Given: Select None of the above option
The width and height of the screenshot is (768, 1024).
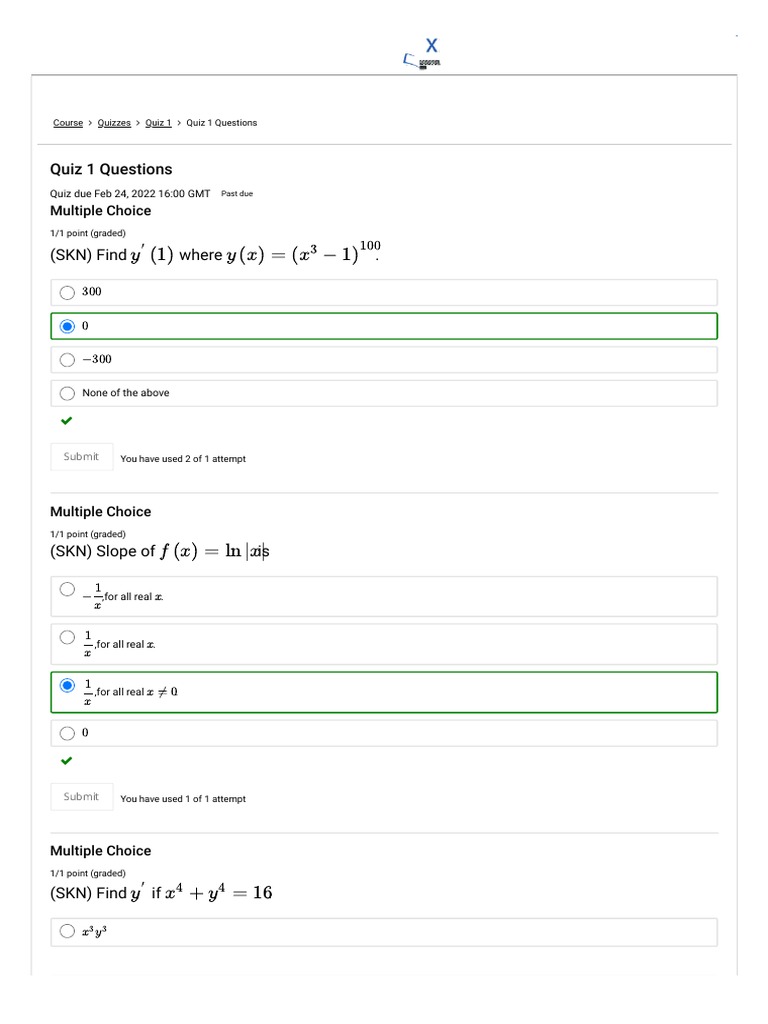Looking at the screenshot, I should coord(67,394).
